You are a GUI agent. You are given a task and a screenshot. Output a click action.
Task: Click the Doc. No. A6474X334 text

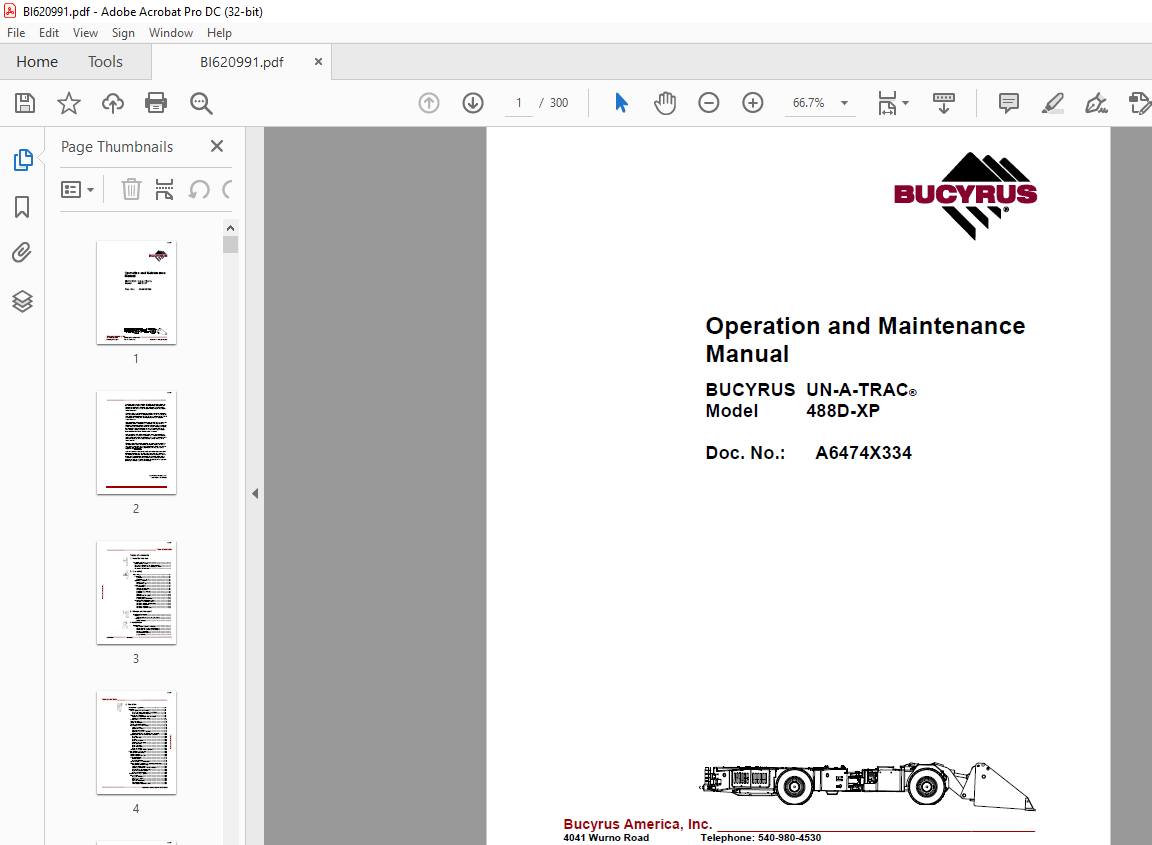pyautogui.click(x=808, y=453)
